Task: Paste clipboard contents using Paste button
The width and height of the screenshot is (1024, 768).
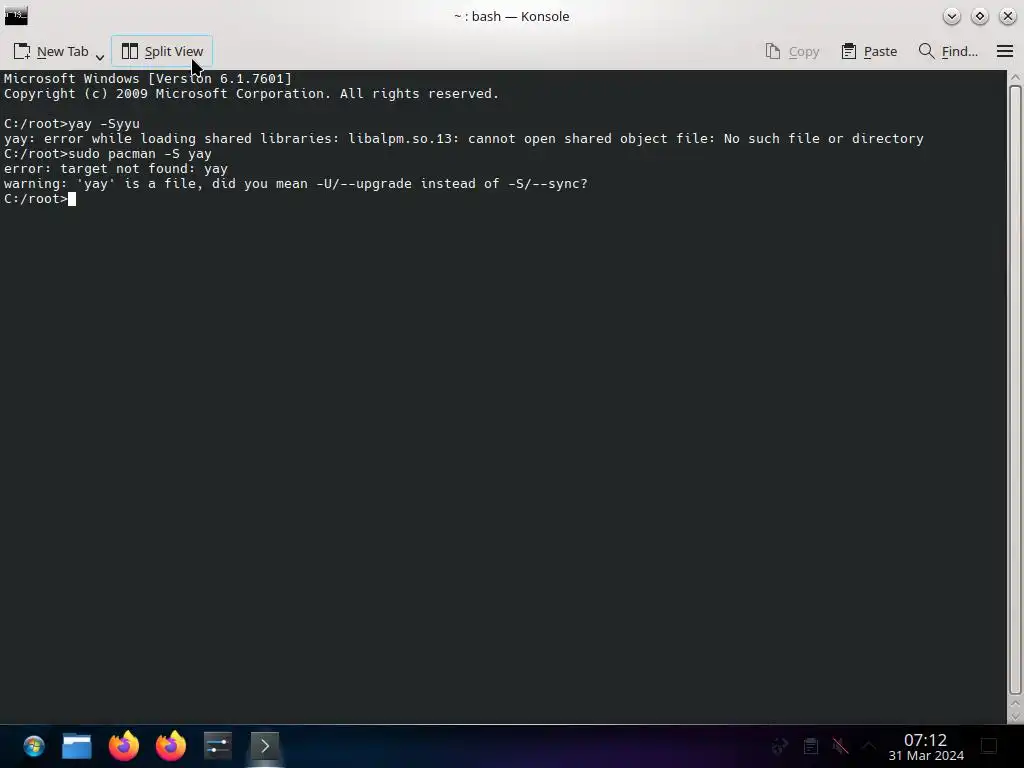Action: pos(869,52)
